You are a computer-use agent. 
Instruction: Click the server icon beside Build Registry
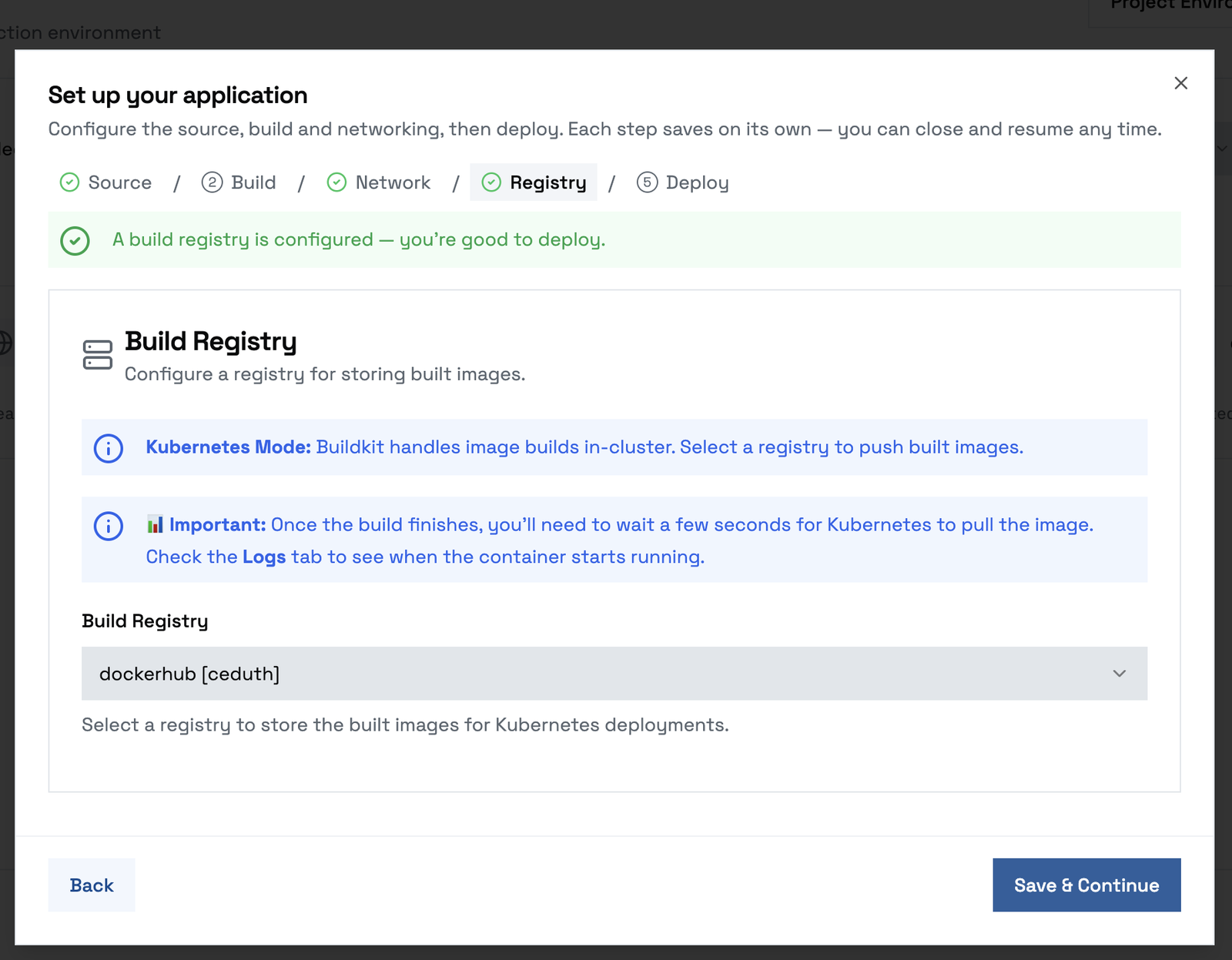(98, 355)
